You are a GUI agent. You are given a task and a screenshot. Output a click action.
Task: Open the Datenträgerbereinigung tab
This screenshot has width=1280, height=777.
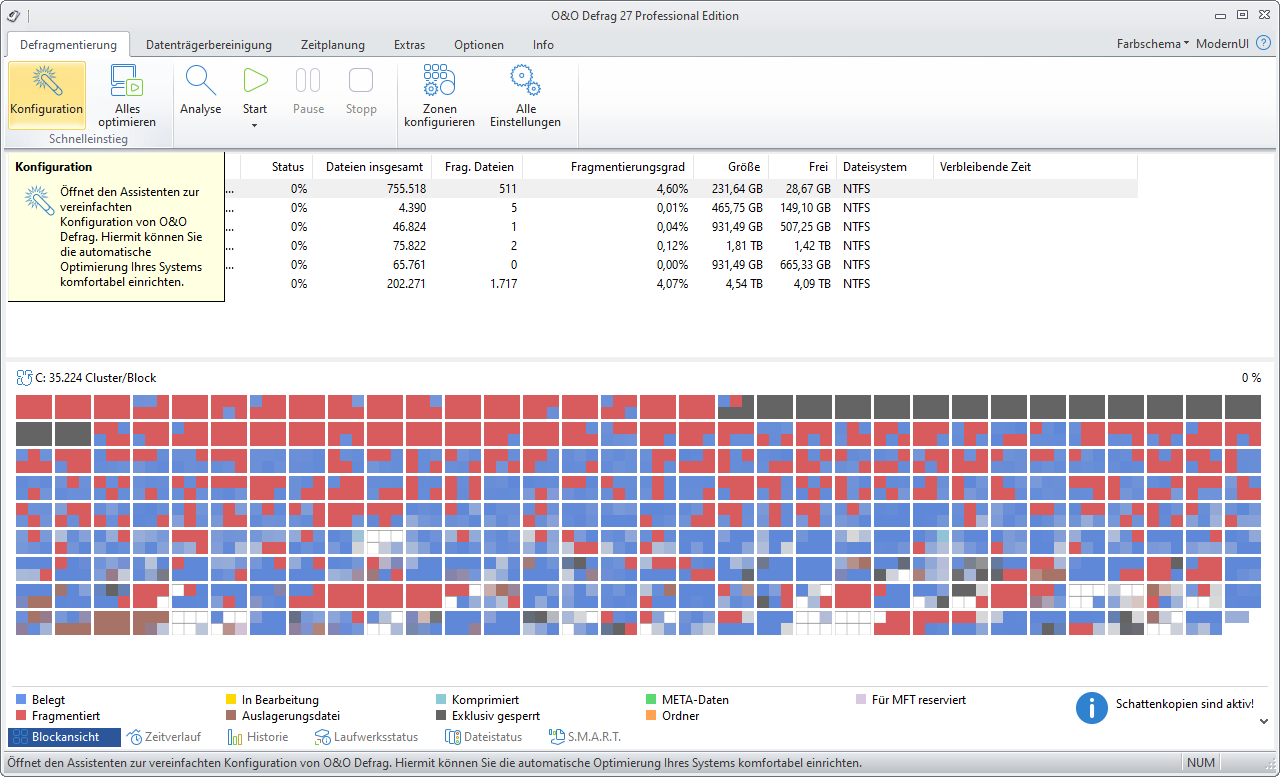pyautogui.click(x=209, y=45)
